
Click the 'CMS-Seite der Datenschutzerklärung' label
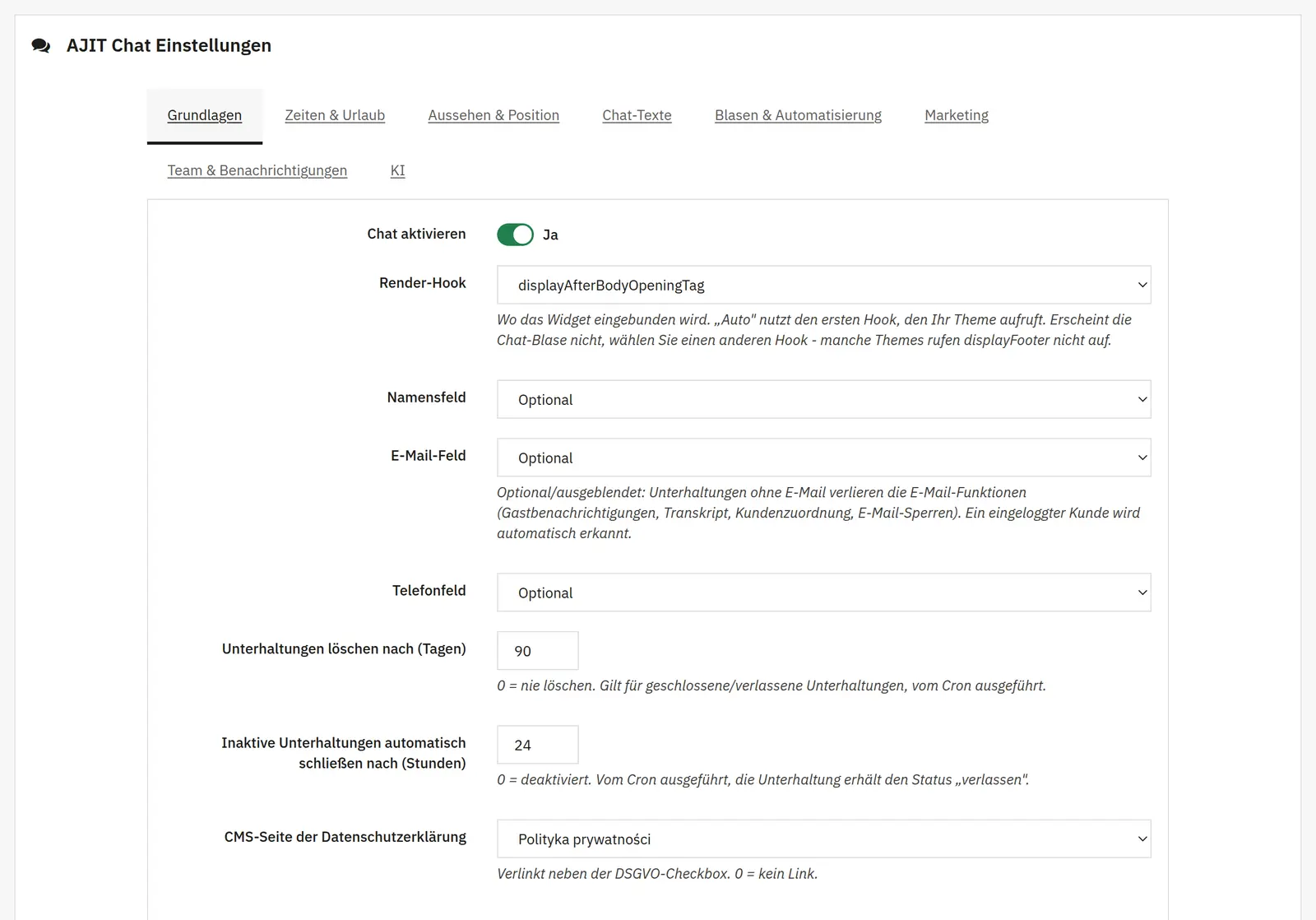[x=345, y=837]
